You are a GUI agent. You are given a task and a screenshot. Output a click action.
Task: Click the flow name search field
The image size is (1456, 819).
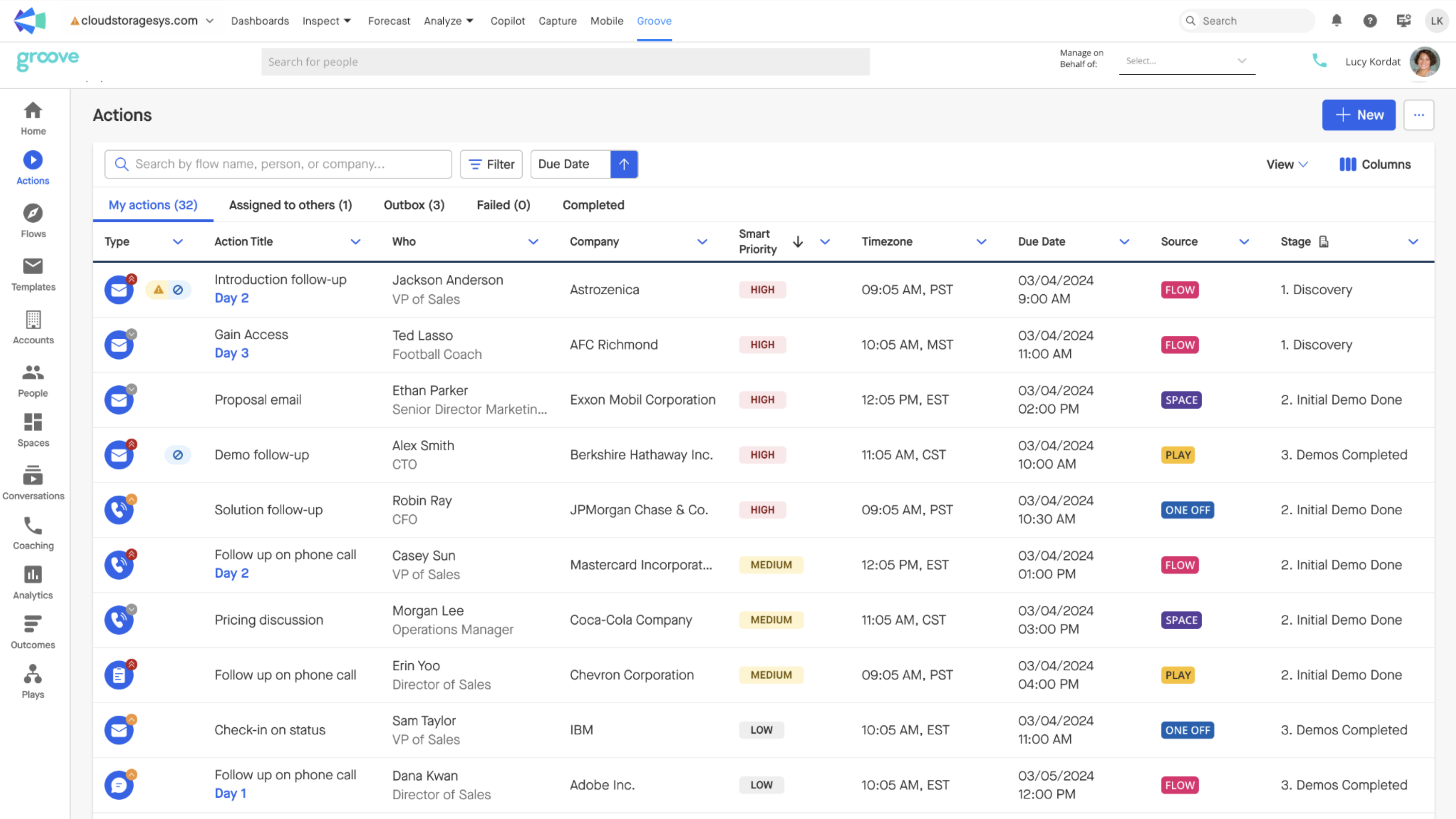pyautogui.click(x=278, y=164)
